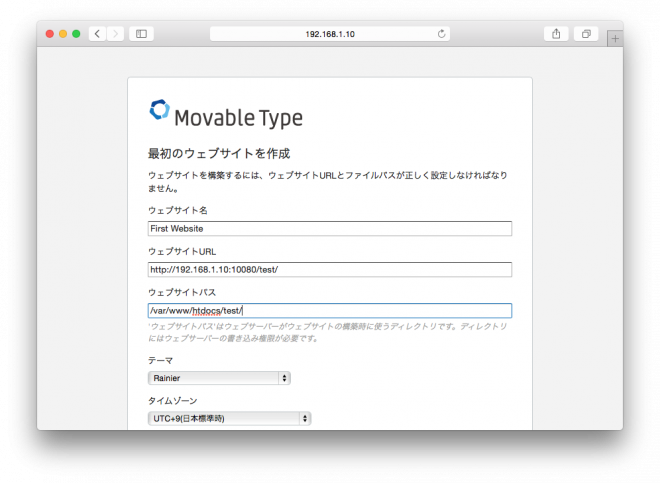Open the Share menu icon
Image resolution: width=660 pixels, height=483 pixels.
click(556, 34)
